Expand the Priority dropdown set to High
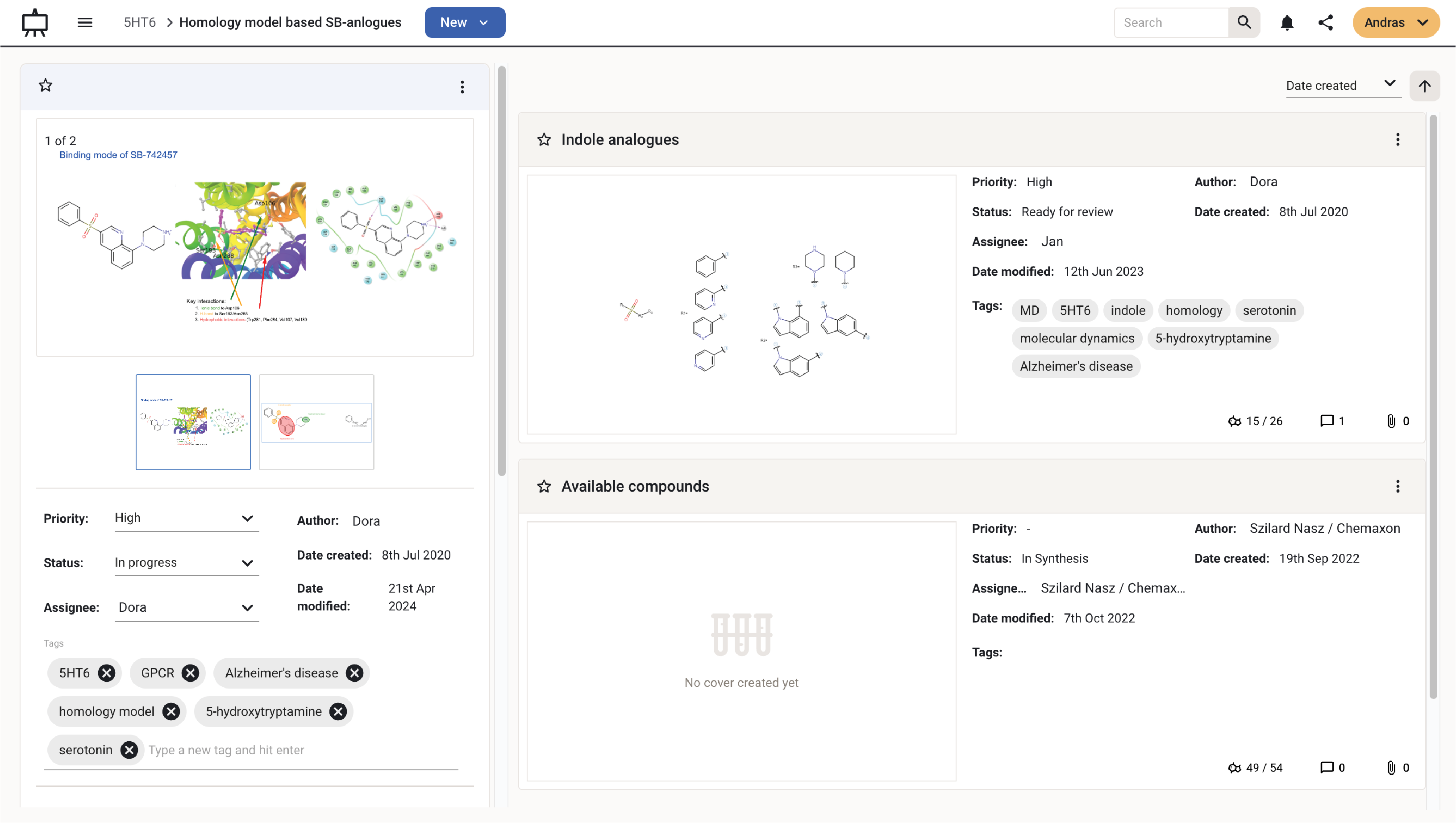 click(186, 518)
